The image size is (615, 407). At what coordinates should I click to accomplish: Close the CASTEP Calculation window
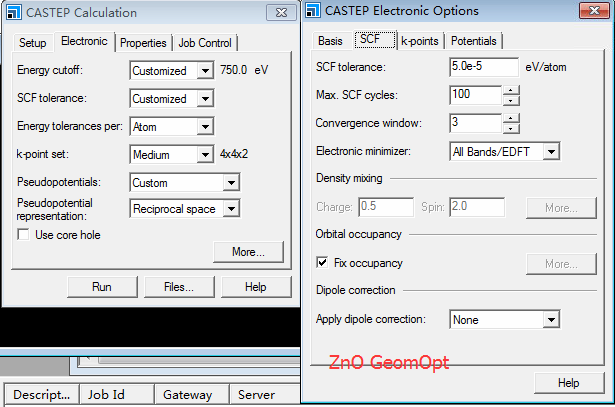tap(281, 13)
